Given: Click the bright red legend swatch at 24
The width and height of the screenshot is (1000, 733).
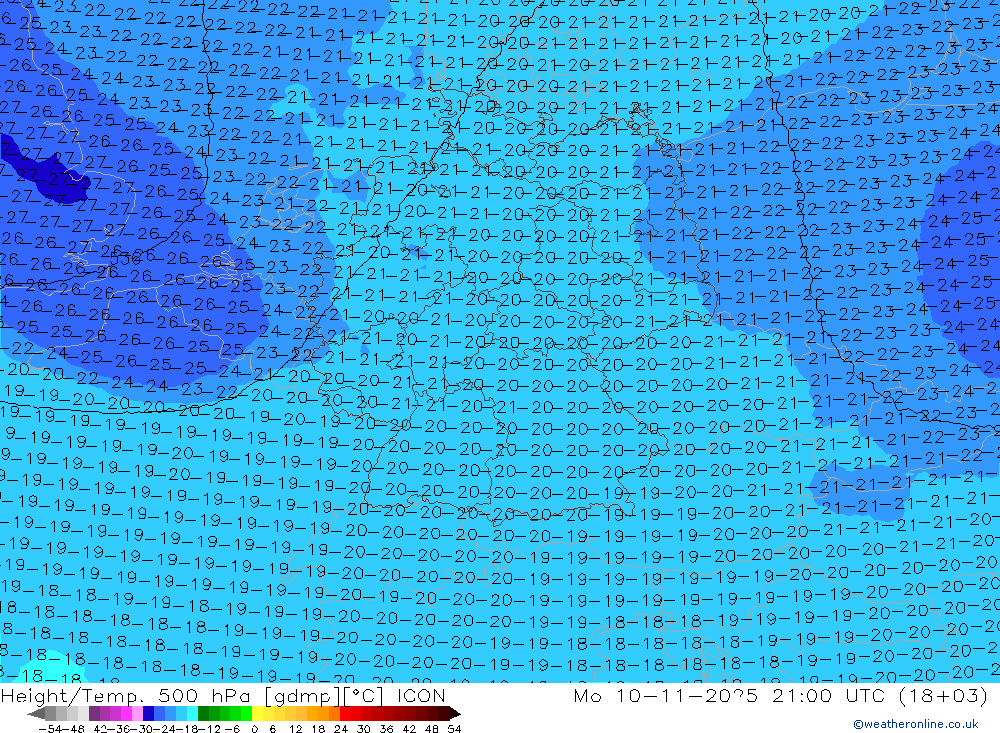Looking at the screenshot, I should point(345,713).
